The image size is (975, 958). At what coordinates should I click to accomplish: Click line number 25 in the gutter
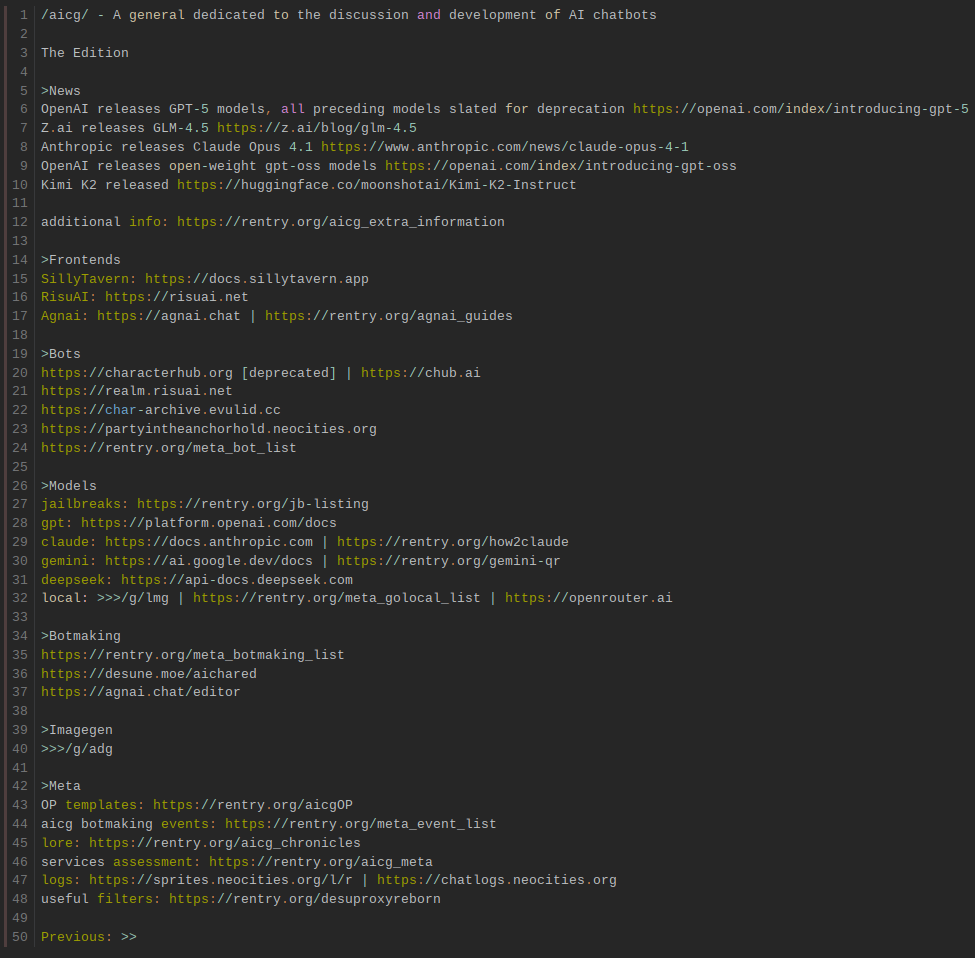coord(20,467)
